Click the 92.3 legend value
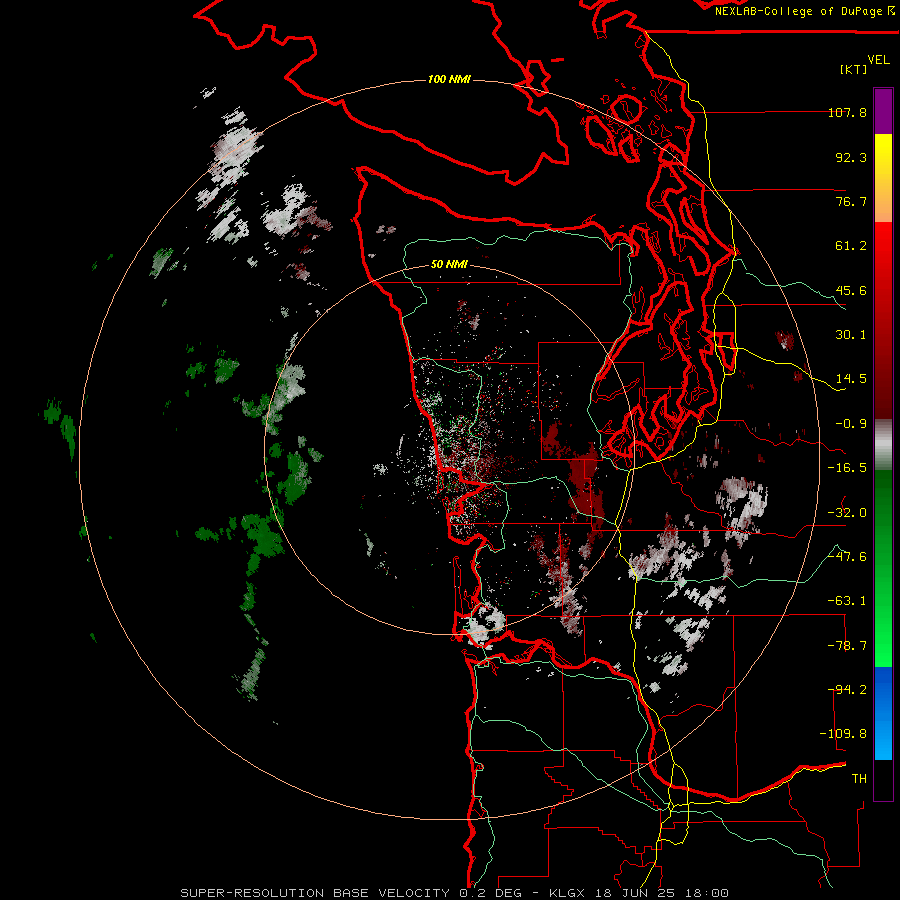 (x=851, y=157)
